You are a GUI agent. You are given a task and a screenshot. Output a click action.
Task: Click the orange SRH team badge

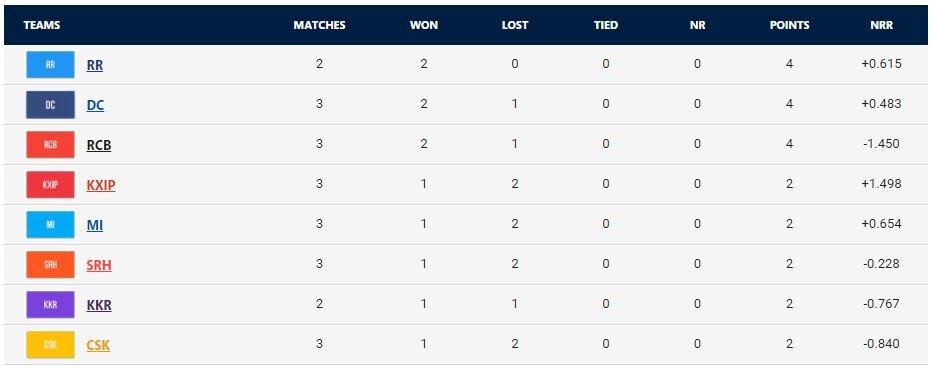click(x=50, y=264)
